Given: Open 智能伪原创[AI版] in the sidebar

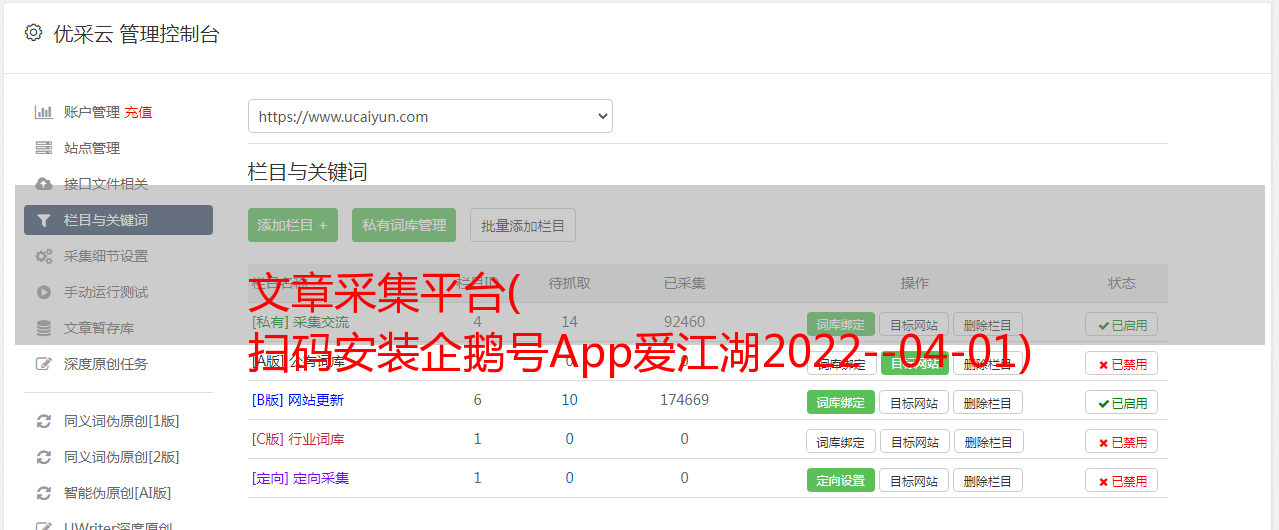Looking at the screenshot, I should (118, 493).
